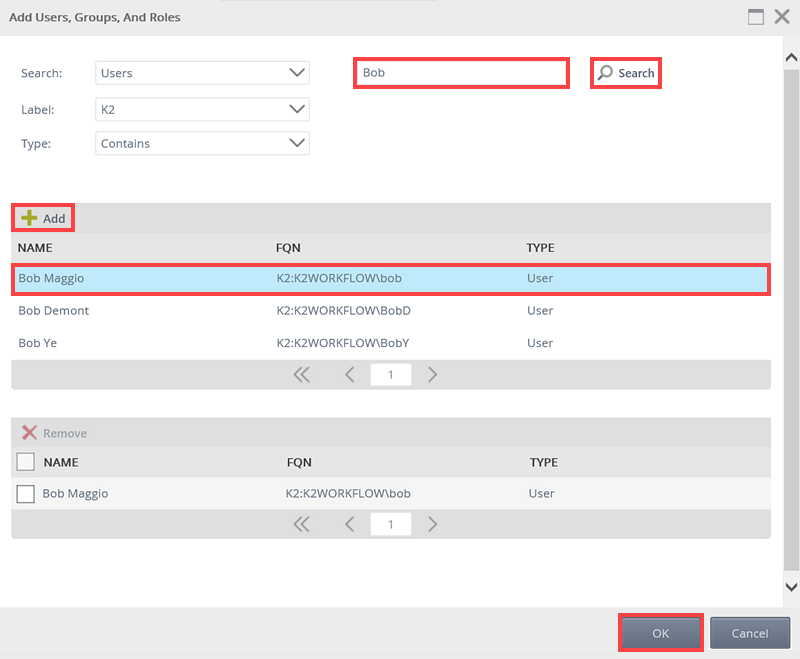Maximize the Add Users dialog
The height and width of the screenshot is (659, 800).
pyautogui.click(x=756, y=17)
